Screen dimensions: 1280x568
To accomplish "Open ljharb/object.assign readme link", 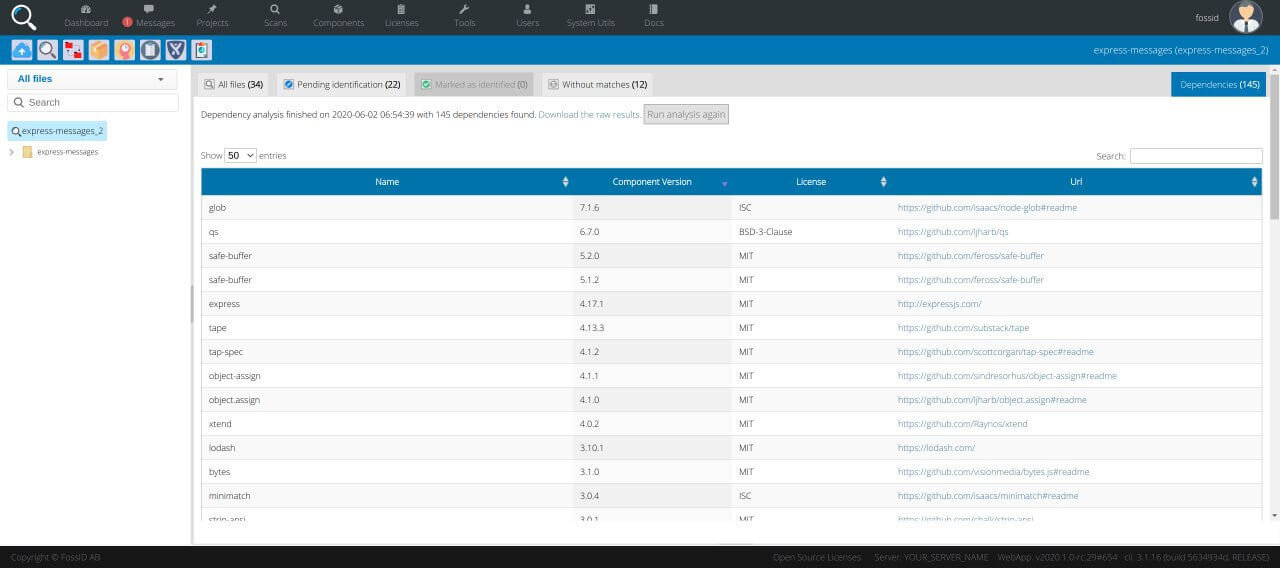I will 992,400.
